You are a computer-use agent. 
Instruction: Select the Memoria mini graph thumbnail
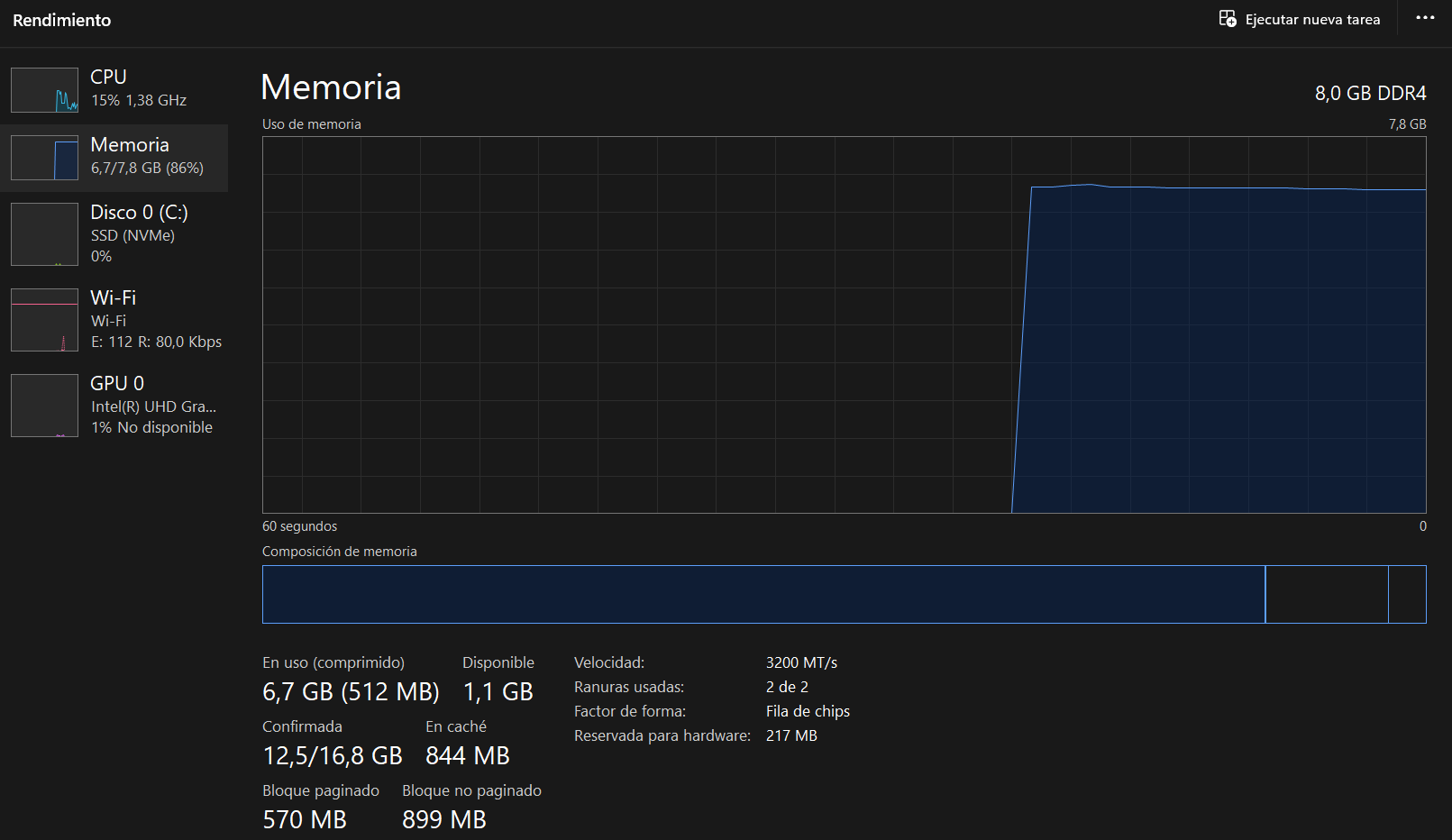click(44, 158)
